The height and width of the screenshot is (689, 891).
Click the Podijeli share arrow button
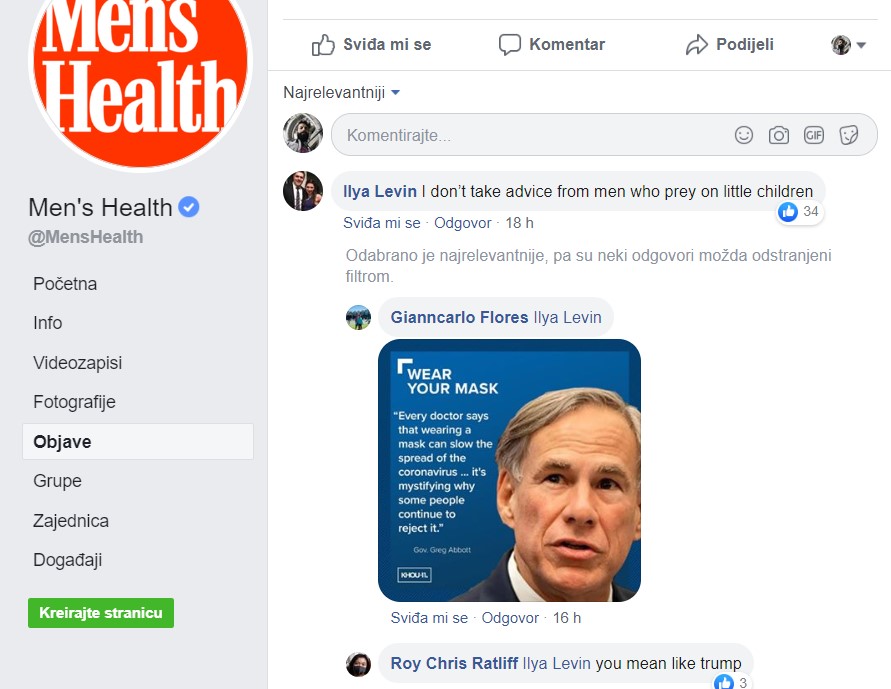coord(730,45)
